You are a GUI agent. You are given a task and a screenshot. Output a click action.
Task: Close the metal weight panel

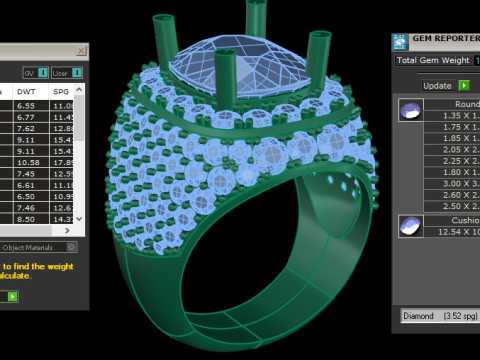tap(81, 51)
